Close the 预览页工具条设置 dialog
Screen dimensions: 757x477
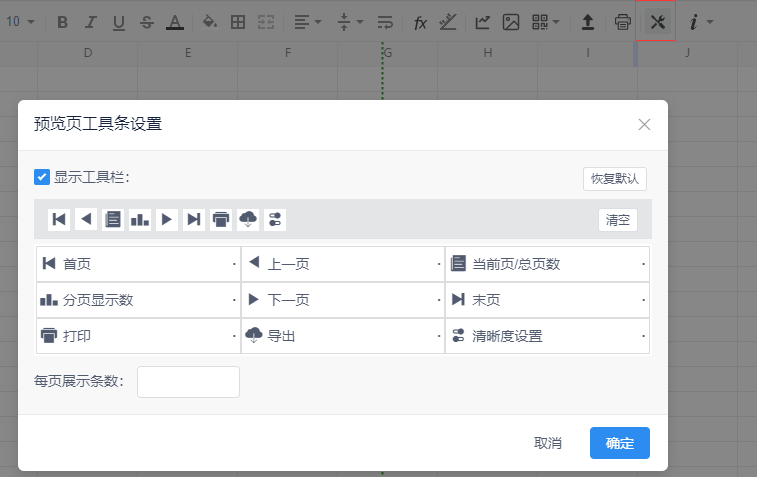click(644, 125)
